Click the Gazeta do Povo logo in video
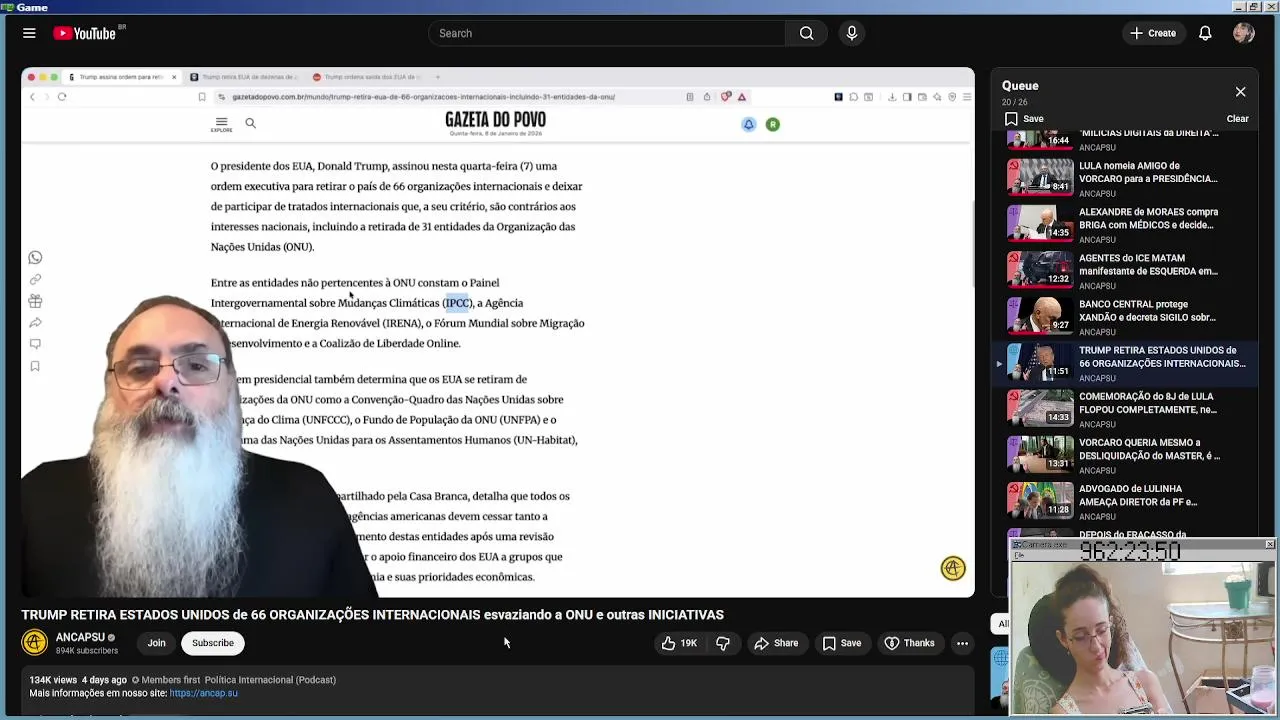This screenshot has width=1280, height=720. [x=495, y=121]
